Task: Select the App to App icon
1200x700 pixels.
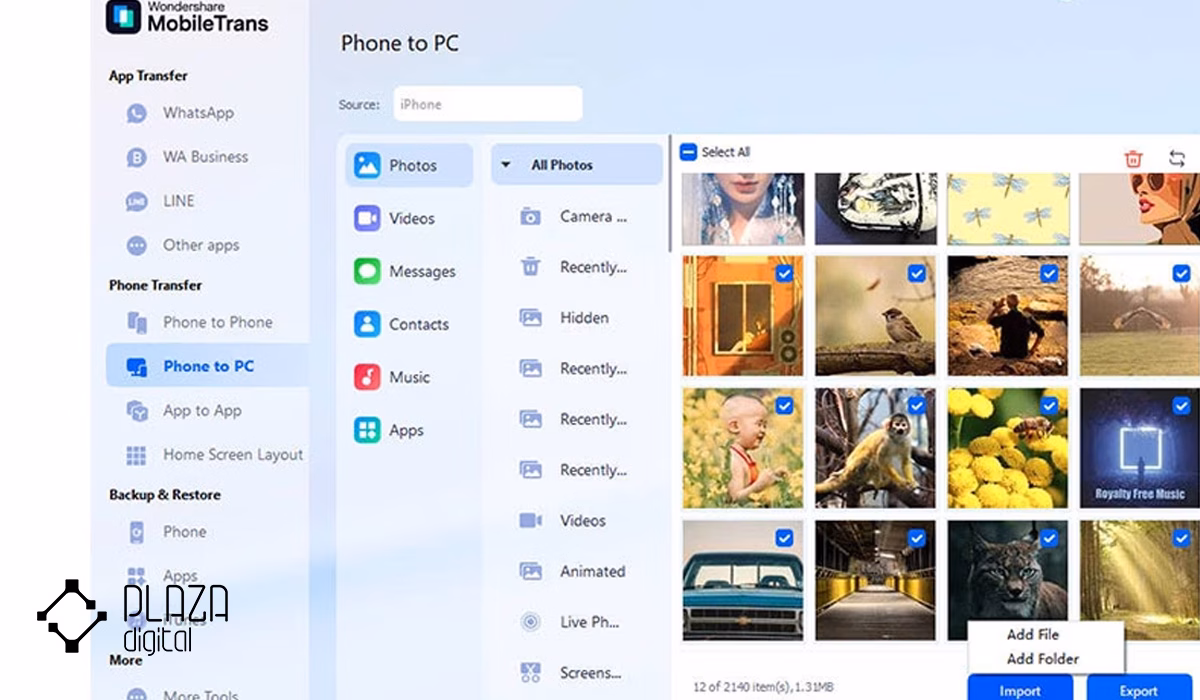Action: click(x=136, y=410)
